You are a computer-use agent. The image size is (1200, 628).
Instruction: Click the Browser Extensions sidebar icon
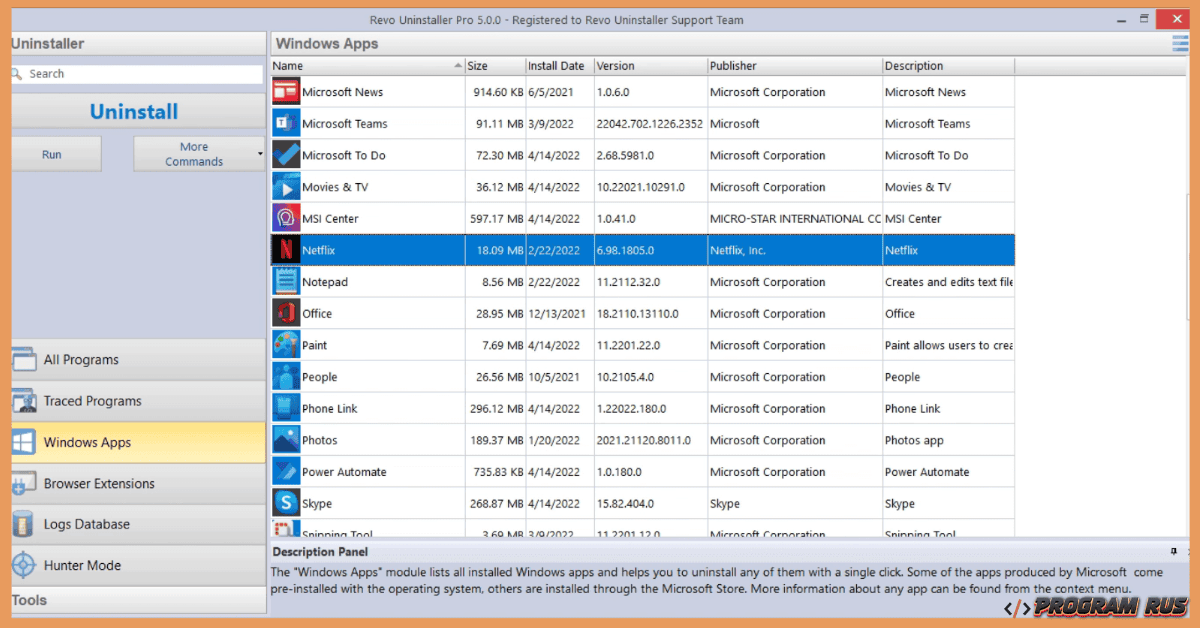click(23, 482)
